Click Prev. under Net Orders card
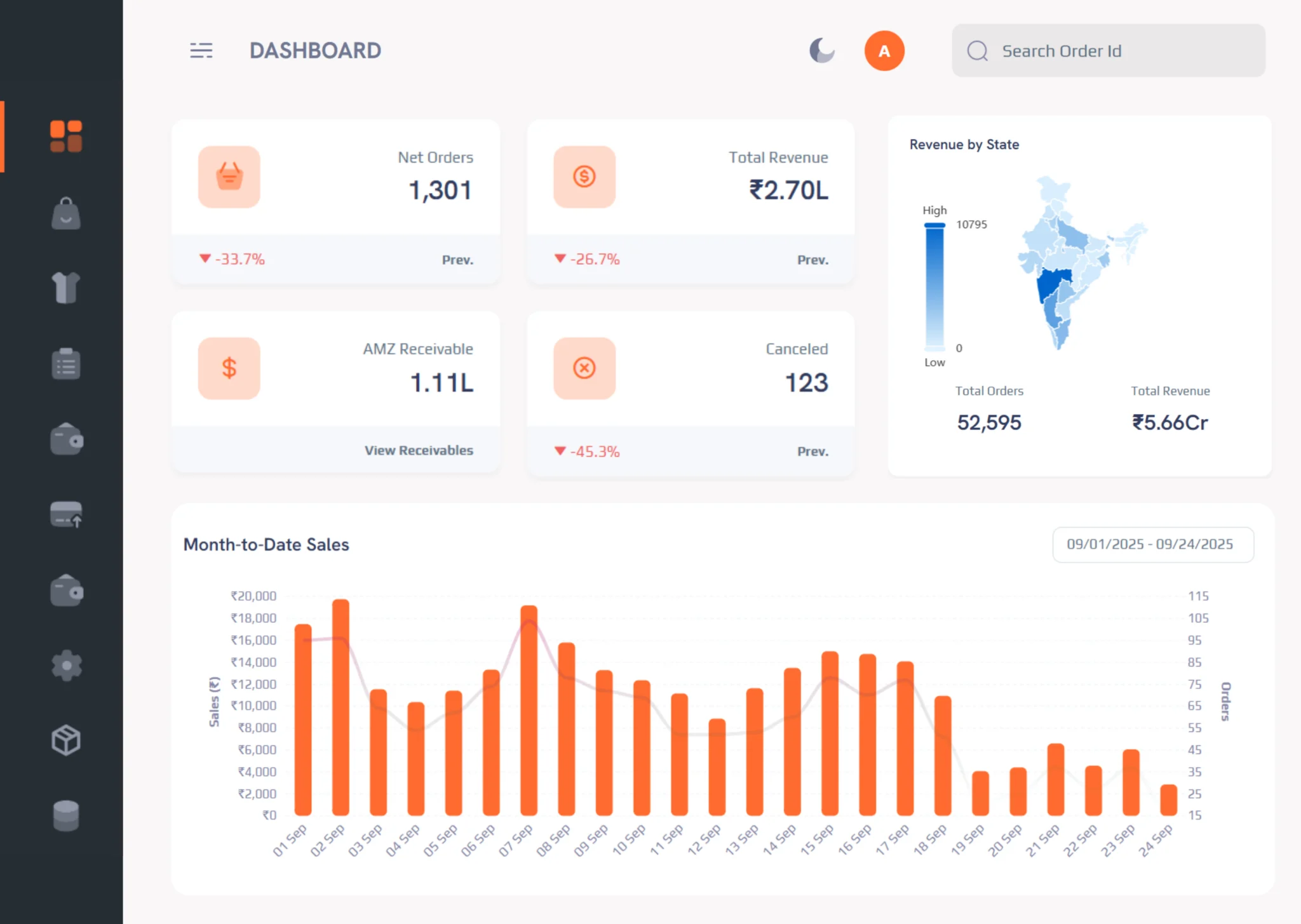1301x924 pixels. coord(457,260)
